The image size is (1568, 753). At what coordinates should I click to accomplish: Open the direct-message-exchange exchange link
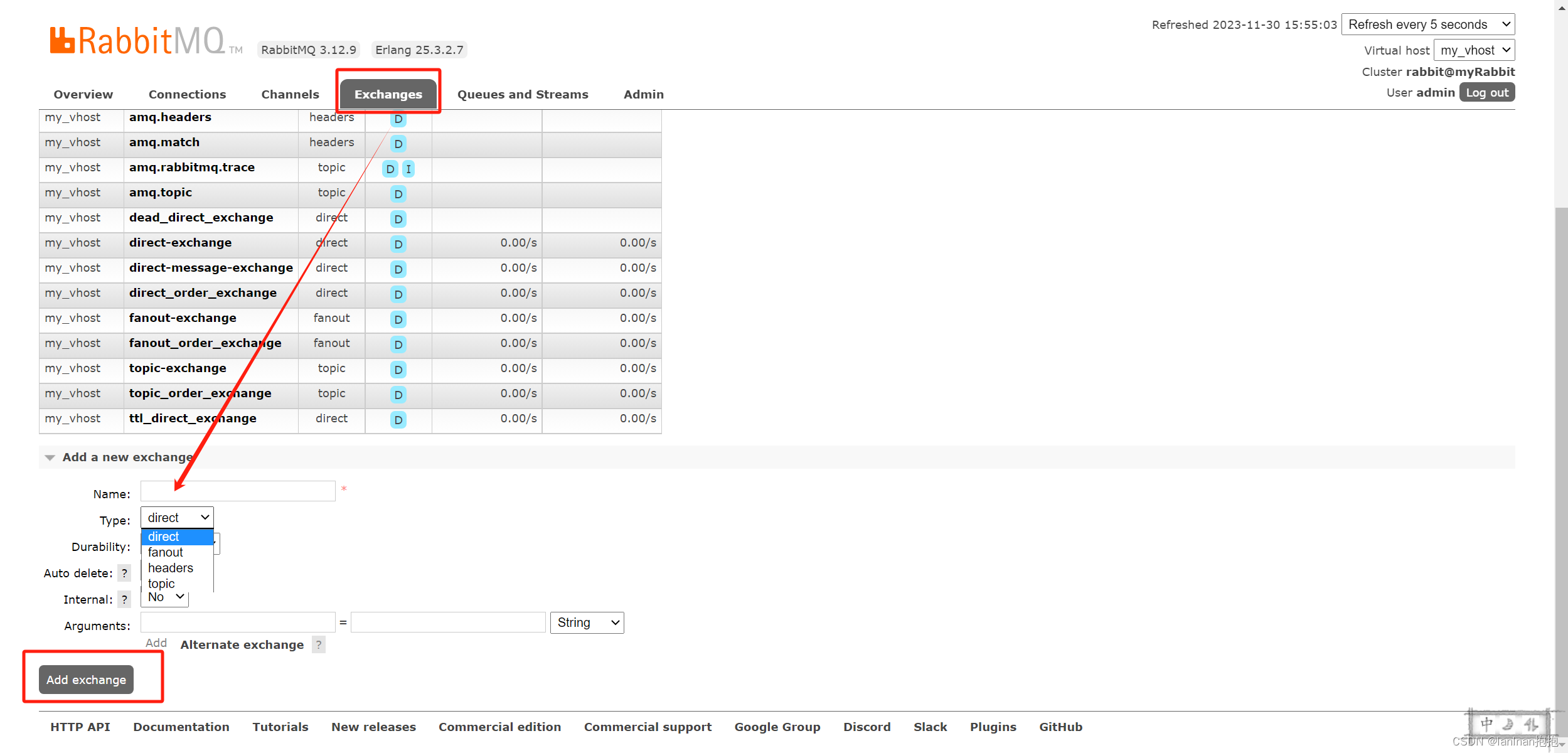(211, 267)
